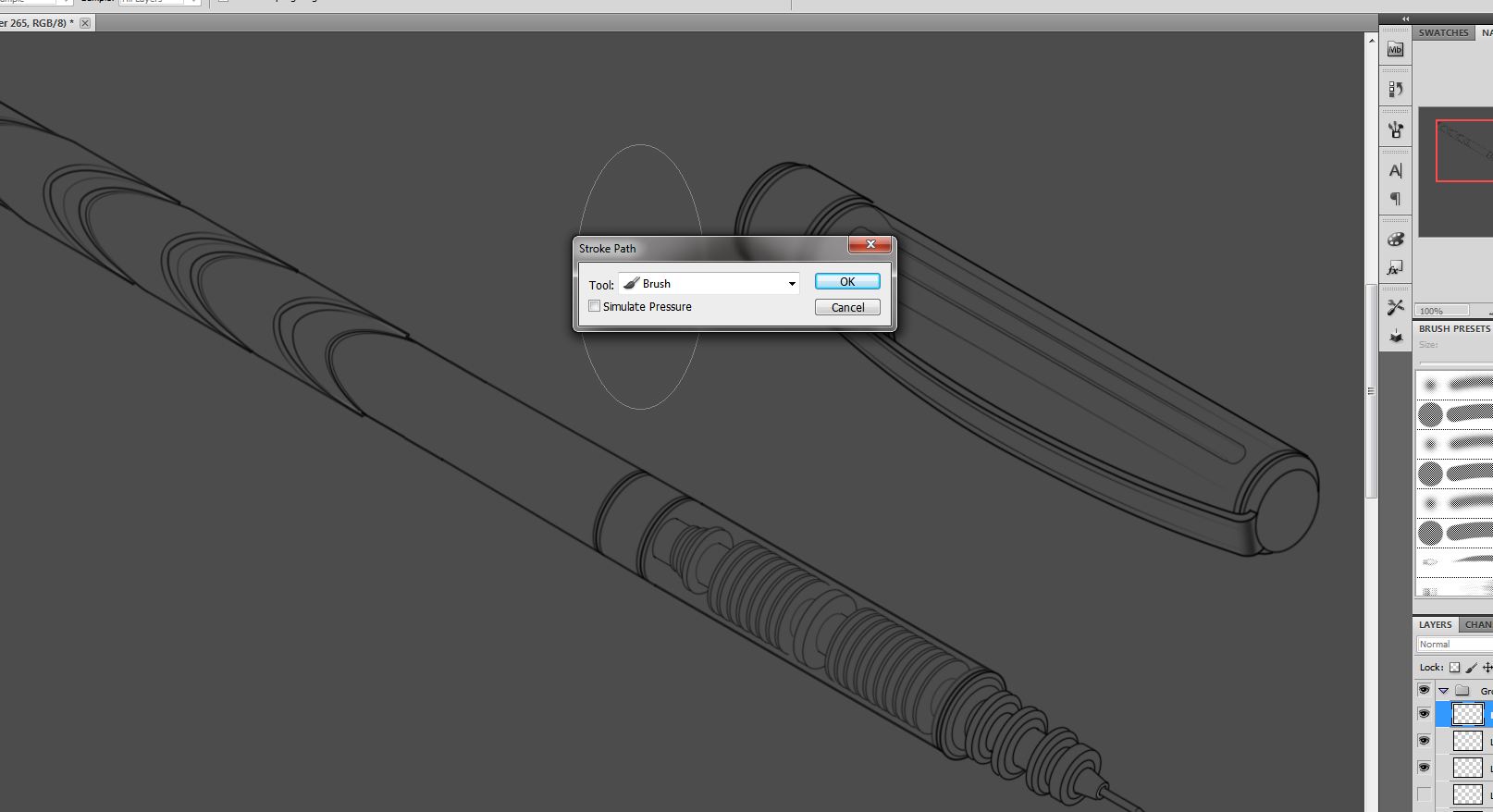Screen dimensions: 1493x812
Task: Switch to the Swatches tab
Action: (x=1443, y=32)
